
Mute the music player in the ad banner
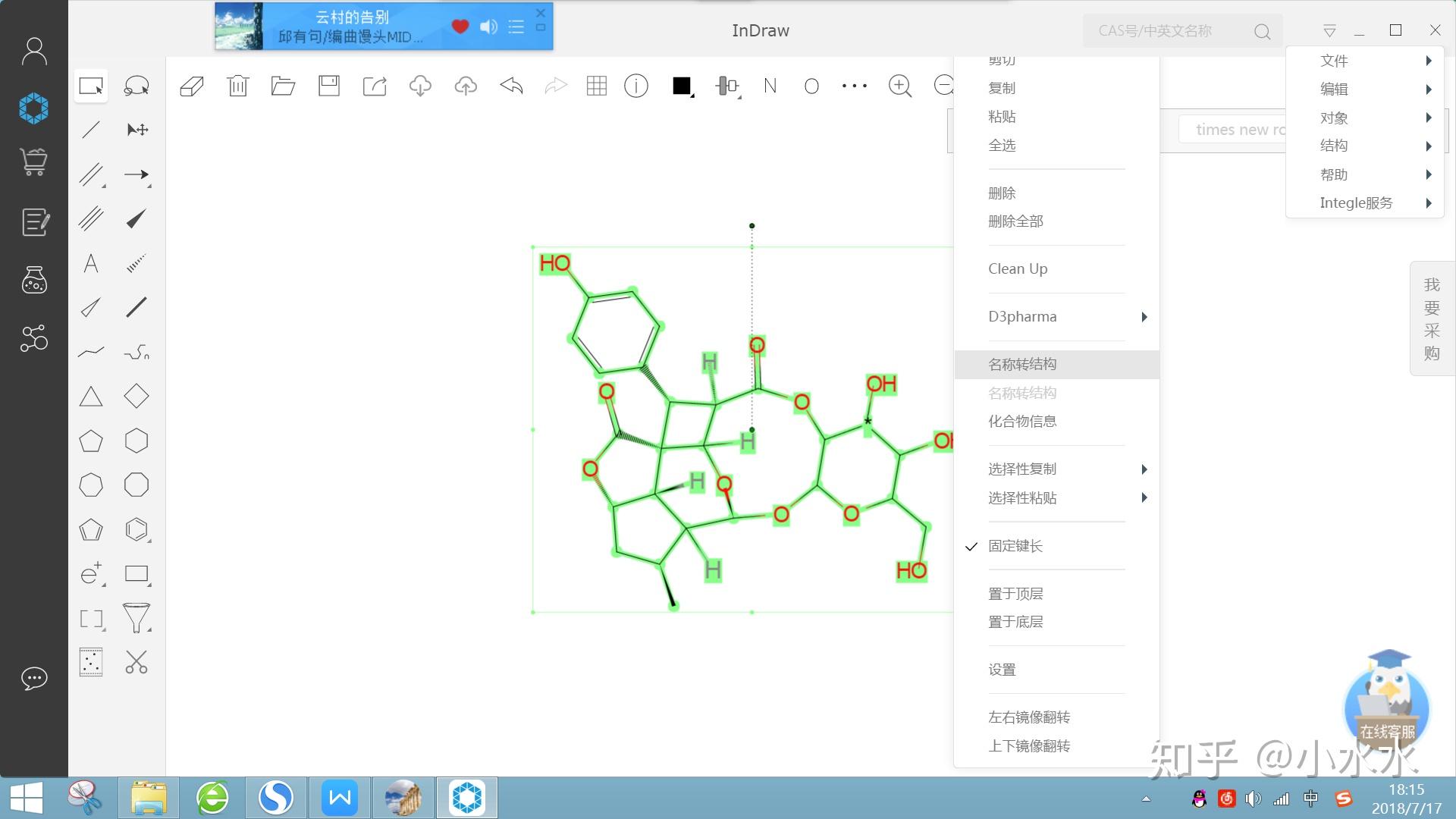[488, 27]
